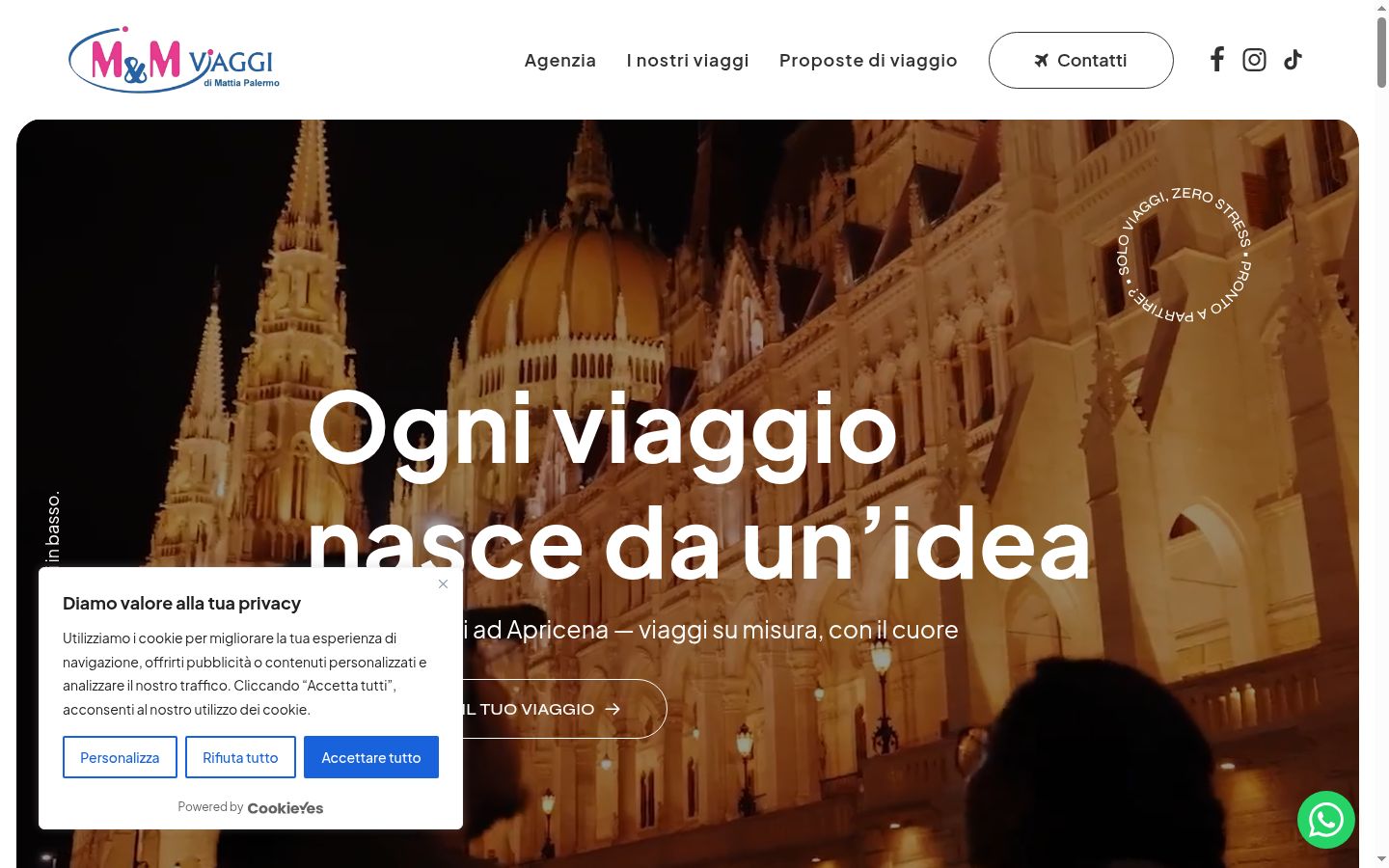Click the CookieYes powered-by logo

(286, 807)
